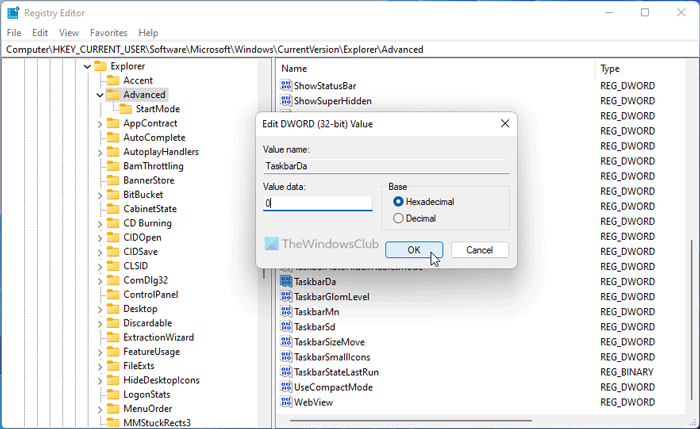Click the TaskbarStateLastRun binary icon
Screen dimensions: 700x429
pyautogui.click(x=286, y=372)
